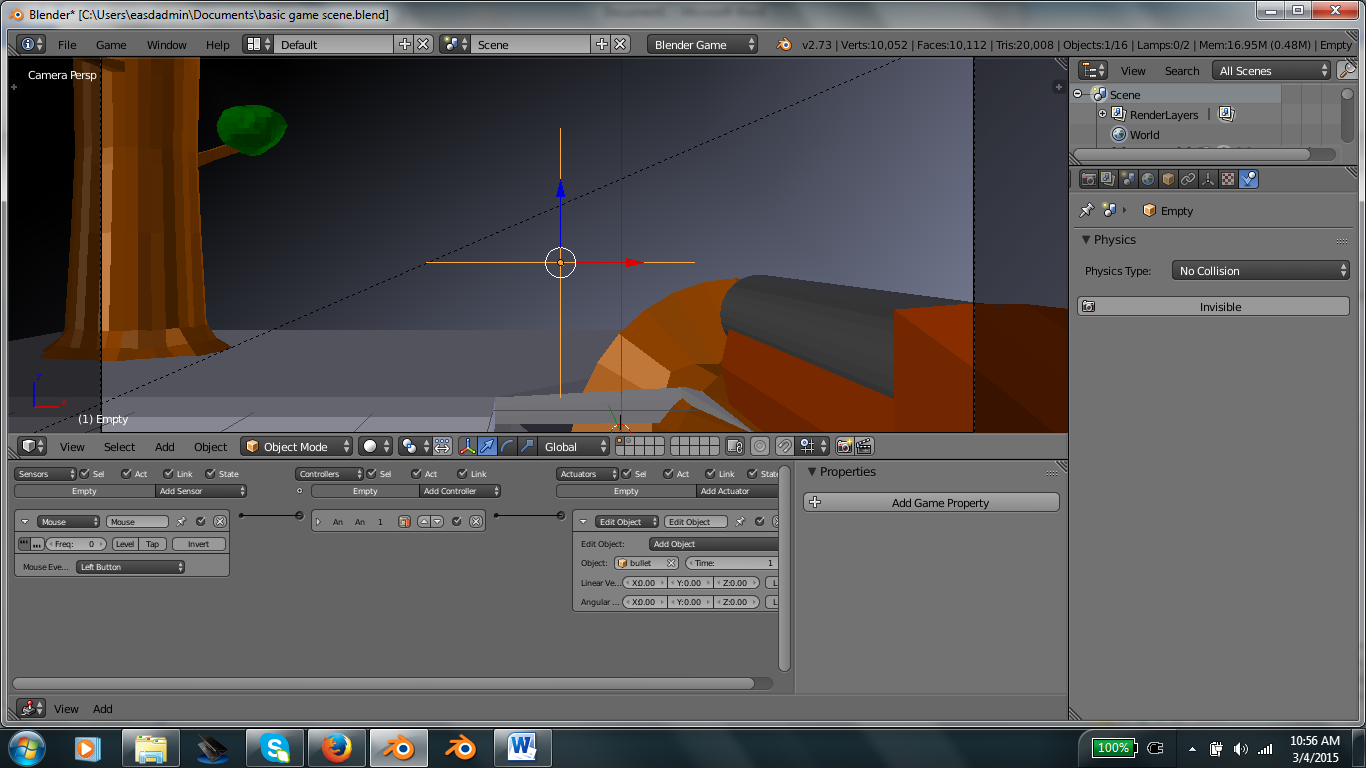Click the Time value field in actuator

pos(732,563)
